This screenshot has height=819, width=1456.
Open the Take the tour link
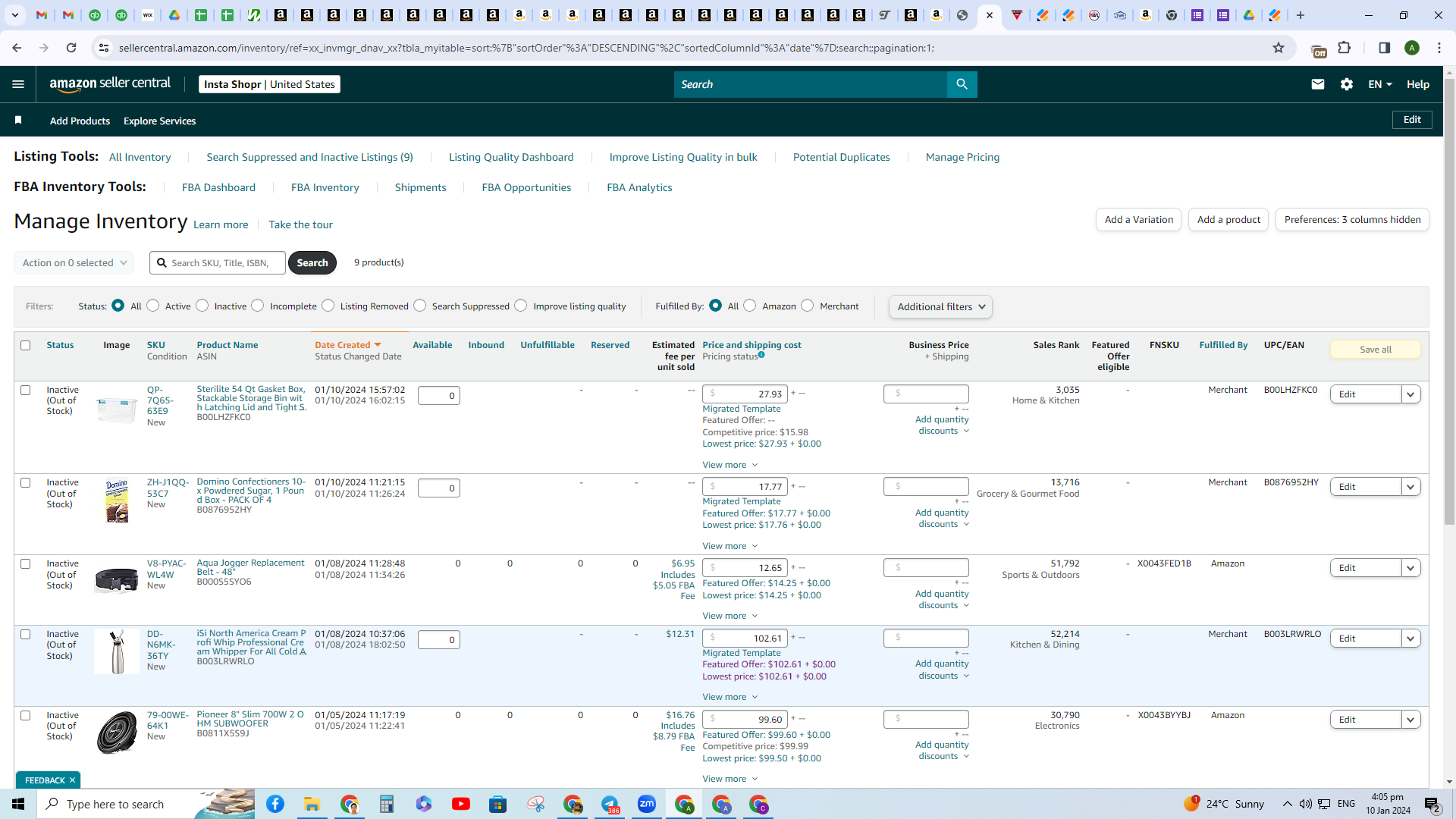click(300, 224)
